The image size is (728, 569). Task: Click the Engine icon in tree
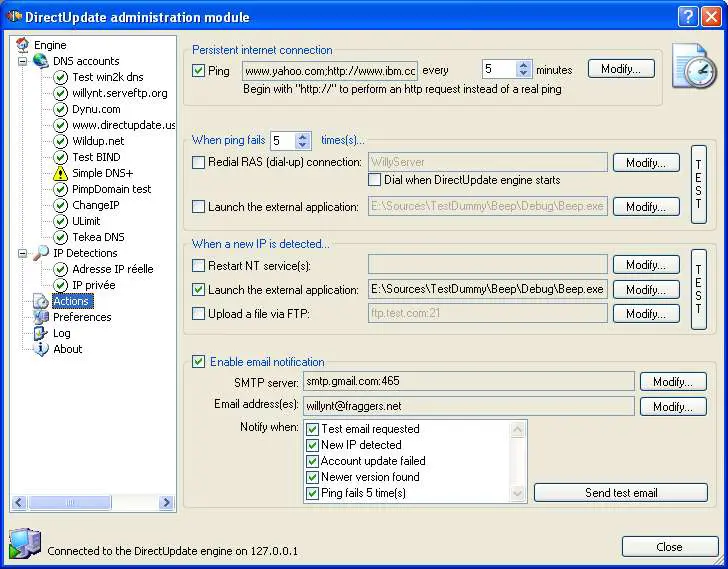click(x=23, y=45)
